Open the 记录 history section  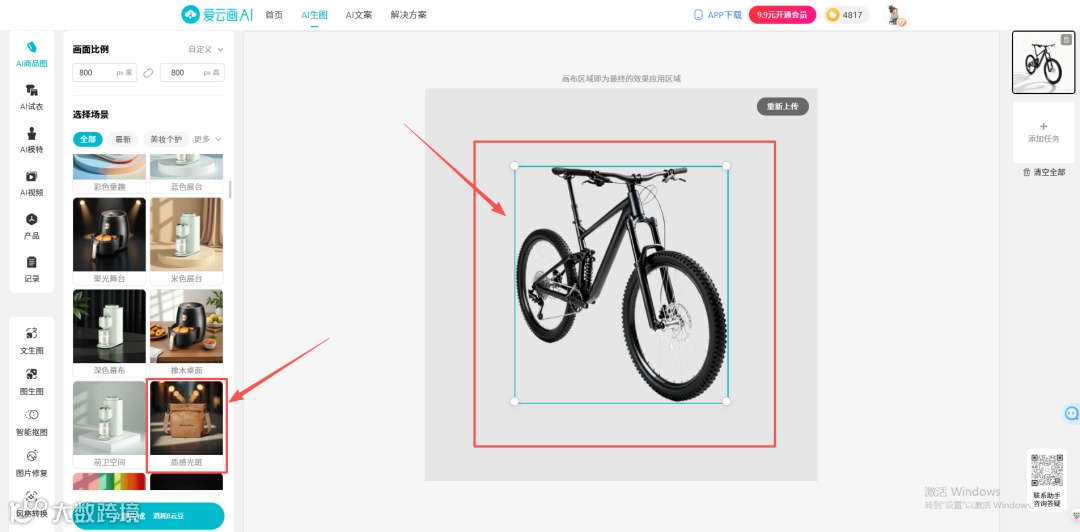pos(32,269)
